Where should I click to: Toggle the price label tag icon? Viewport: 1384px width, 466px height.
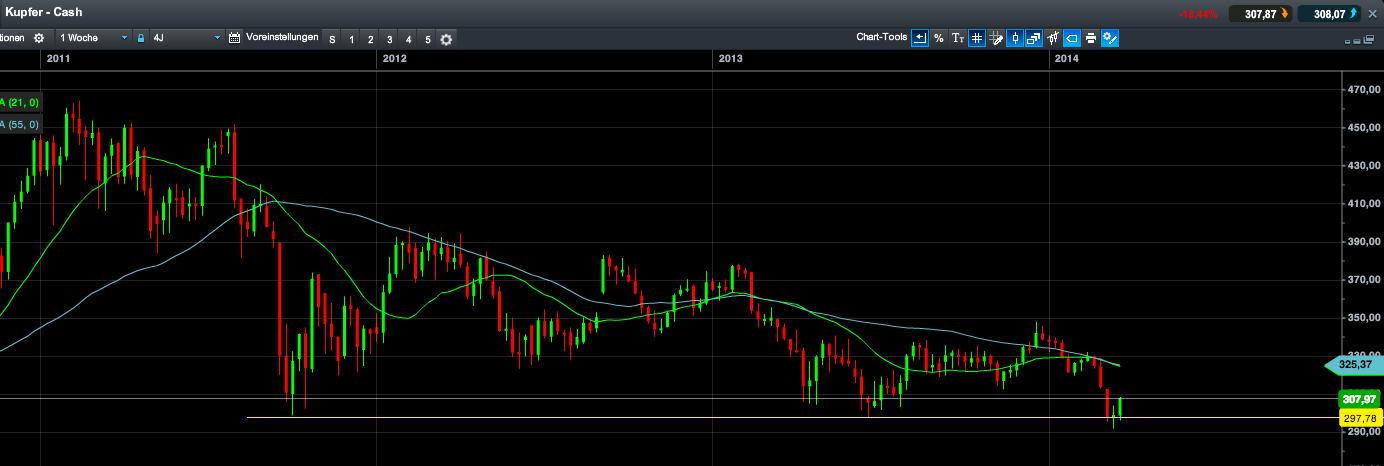pos(1072,38)
